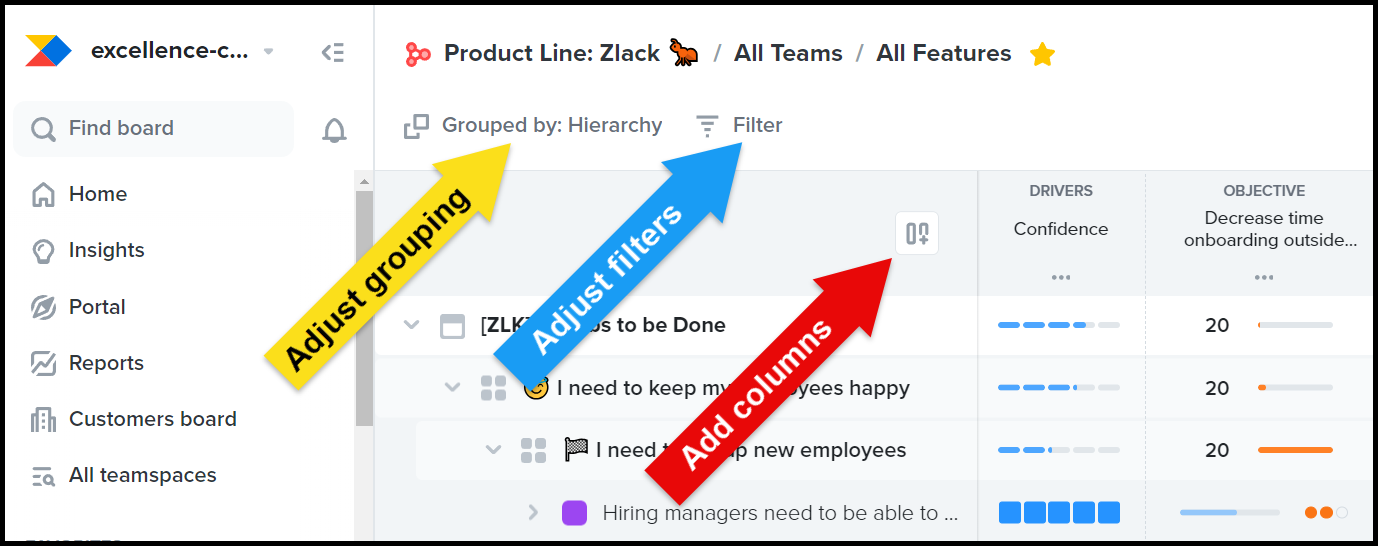Open notifications bell icon

click(334, 130)
